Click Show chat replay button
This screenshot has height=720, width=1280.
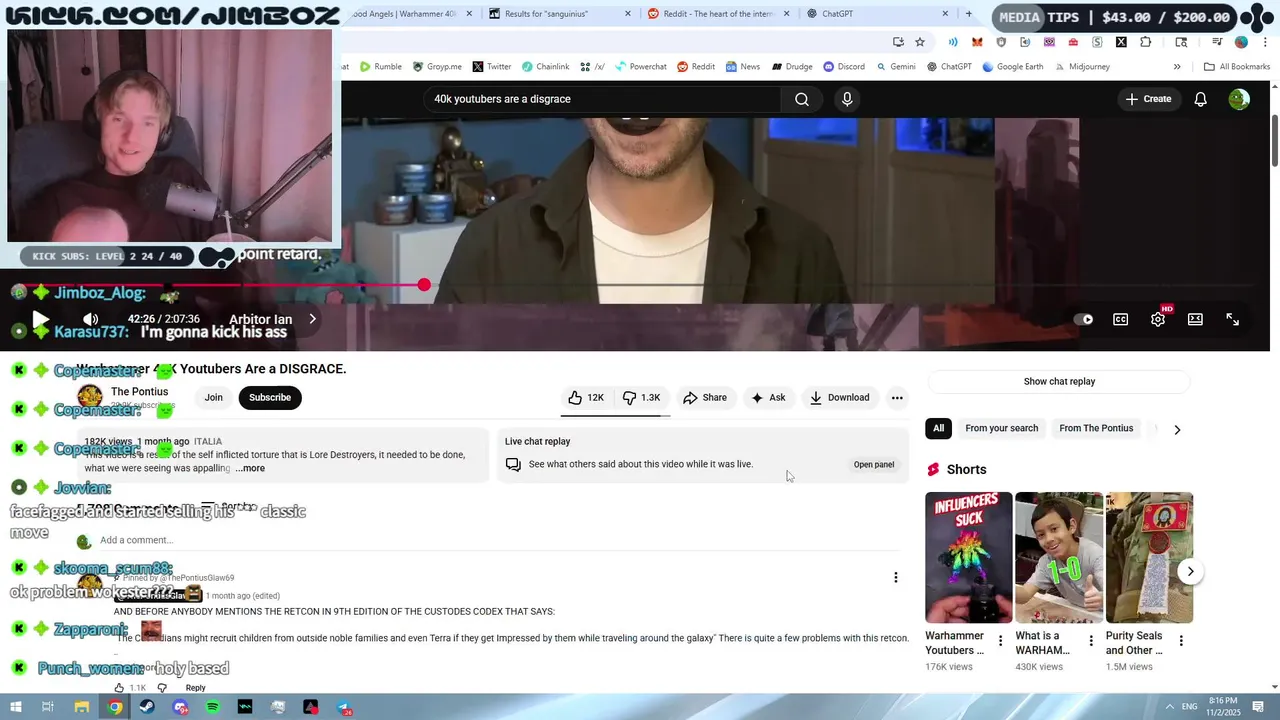tap(1059, 381)
